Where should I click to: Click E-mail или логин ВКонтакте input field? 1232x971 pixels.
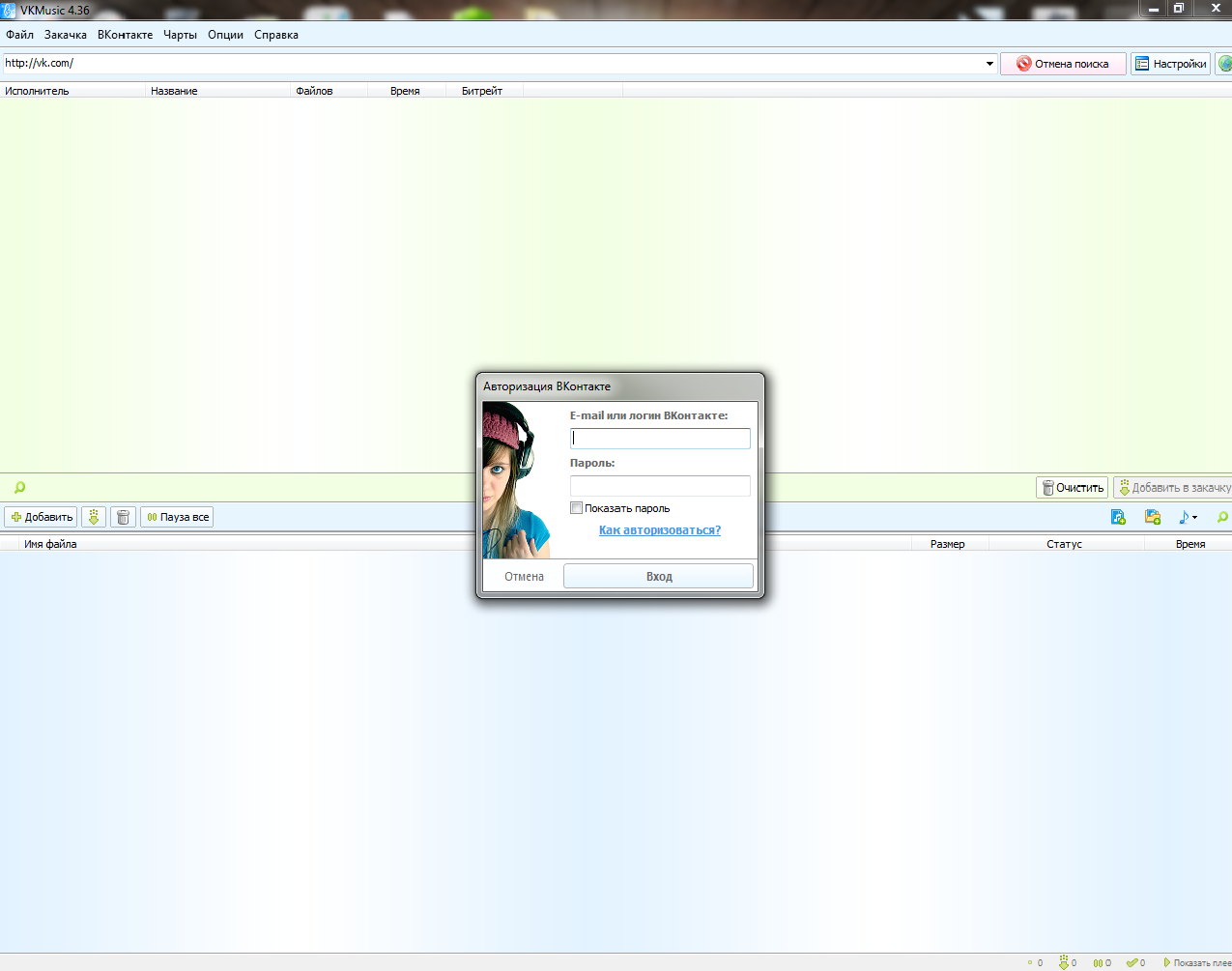coord(660,438)
